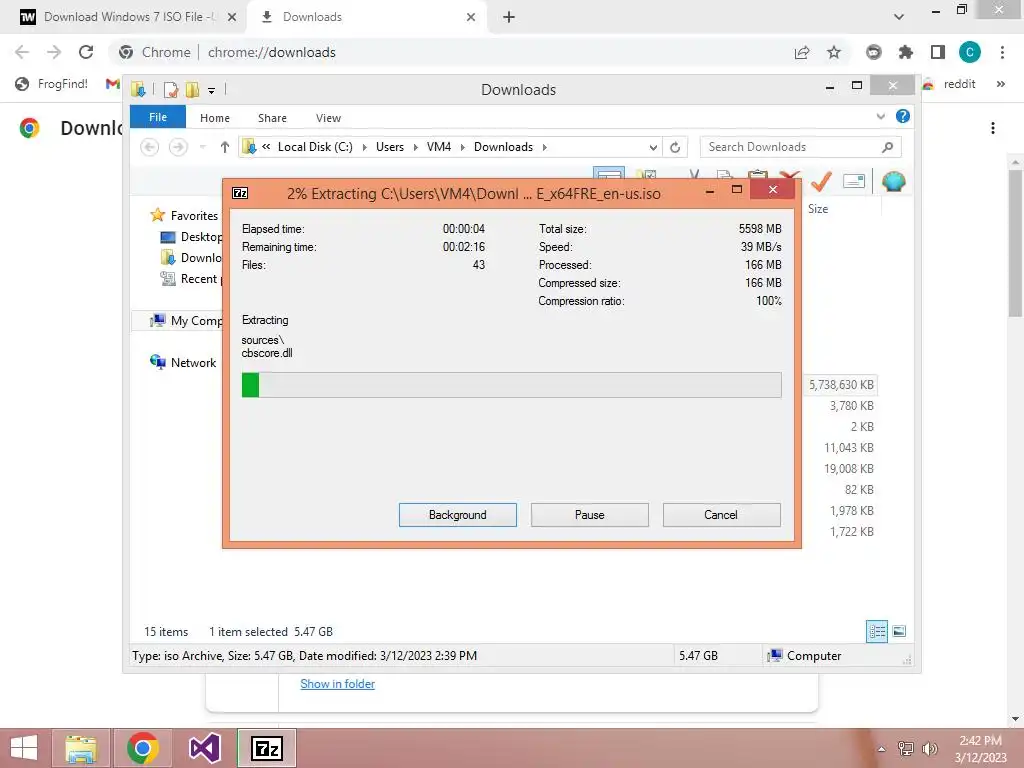Refresh the Downloads folder

[x=675, y=148]
